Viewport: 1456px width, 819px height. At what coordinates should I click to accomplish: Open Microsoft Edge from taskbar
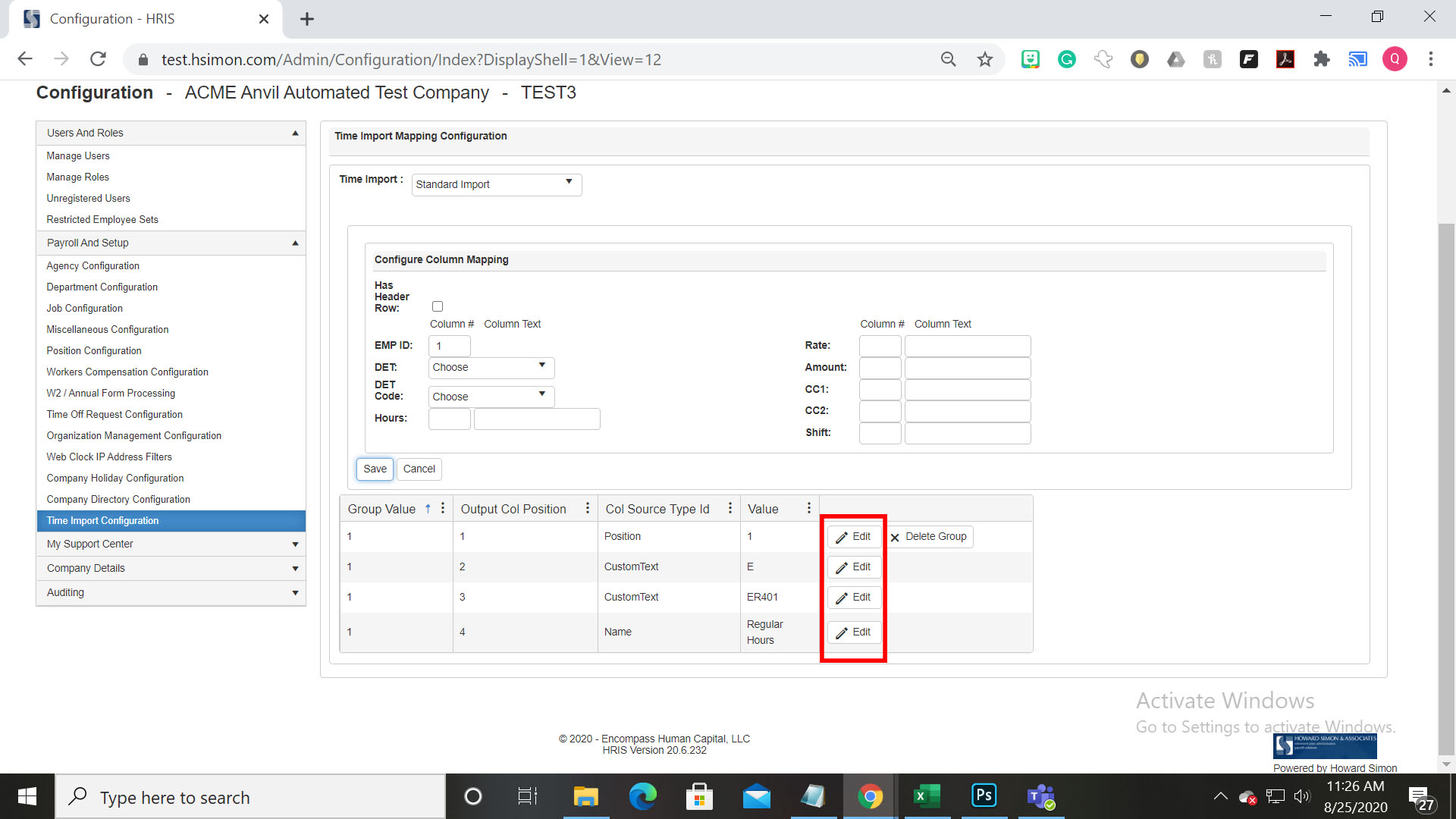(x=642, y=797)
